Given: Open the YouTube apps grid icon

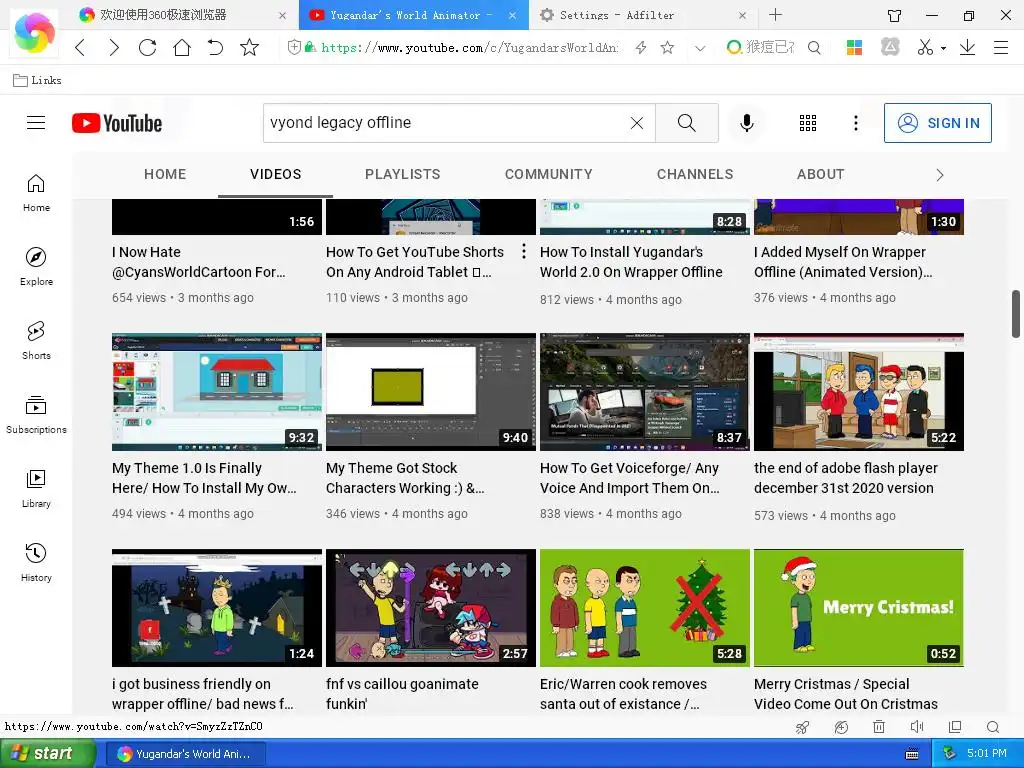Looking at the screenshot, I should pyautogui.click(x=808, y=123).
